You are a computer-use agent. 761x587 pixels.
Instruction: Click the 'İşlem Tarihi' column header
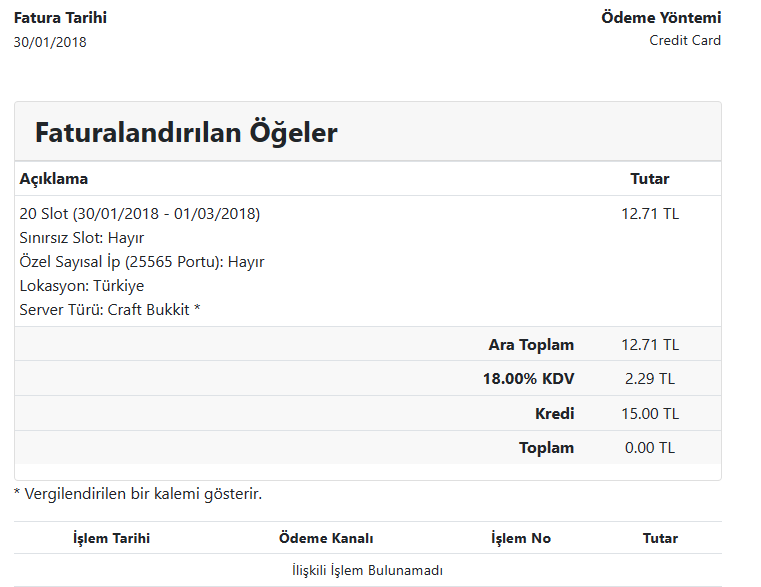pos(111,538)
